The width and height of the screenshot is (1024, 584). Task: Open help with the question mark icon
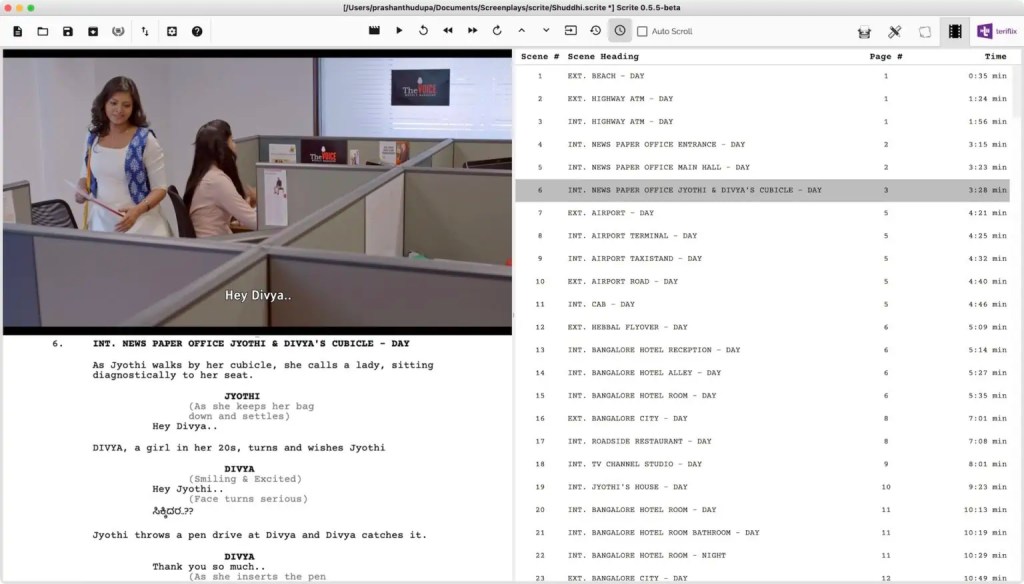coord(197,31)
